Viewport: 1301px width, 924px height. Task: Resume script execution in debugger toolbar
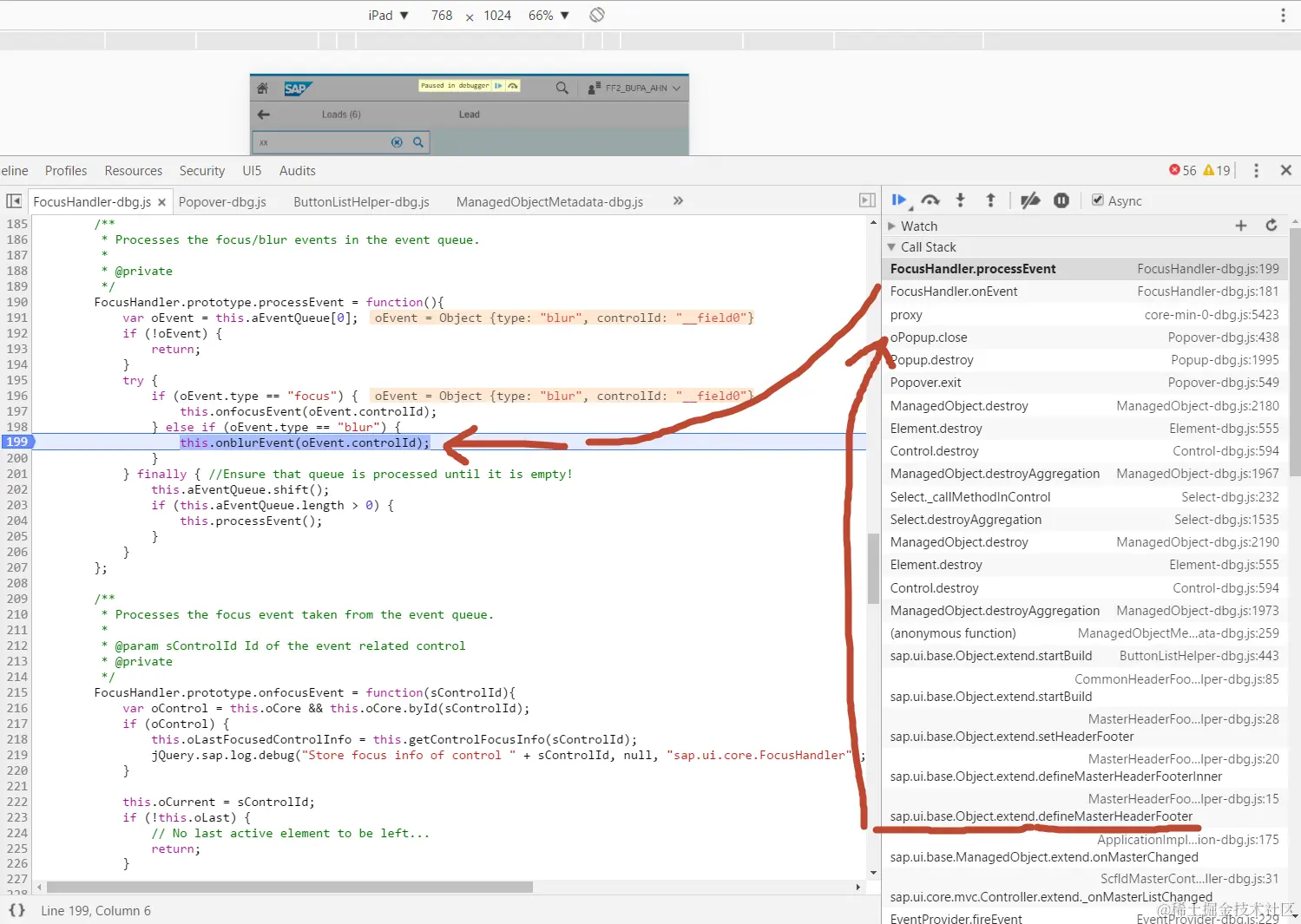(x=899, y=200)
